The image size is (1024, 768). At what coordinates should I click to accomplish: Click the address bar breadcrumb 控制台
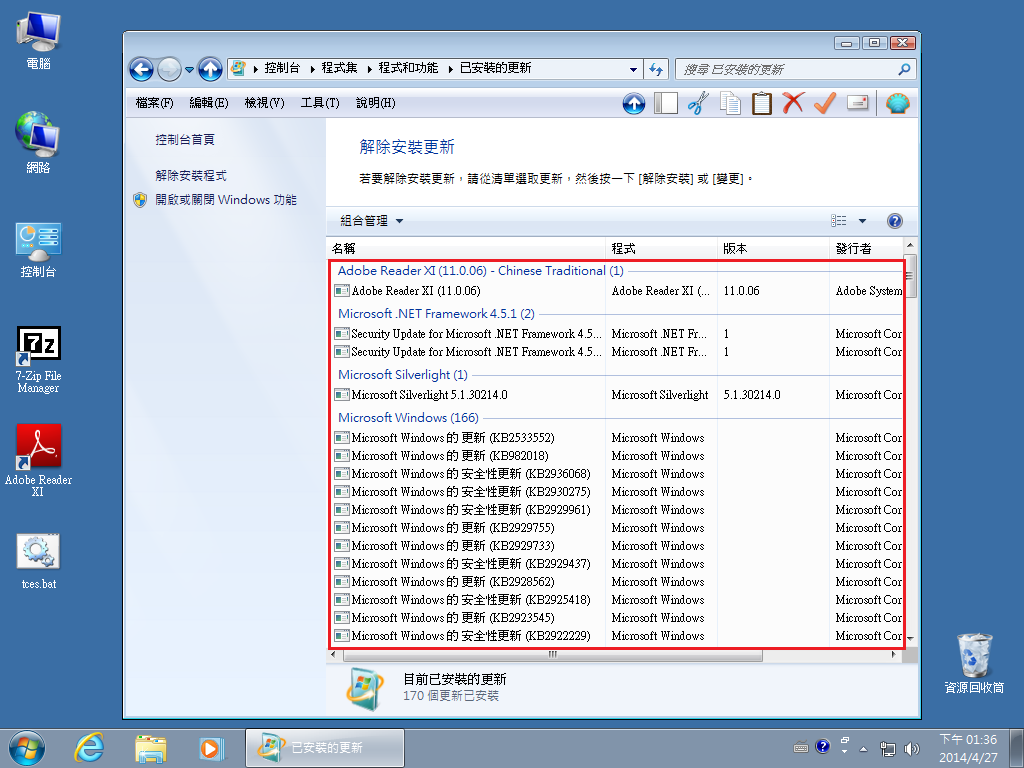pos(282,68)
